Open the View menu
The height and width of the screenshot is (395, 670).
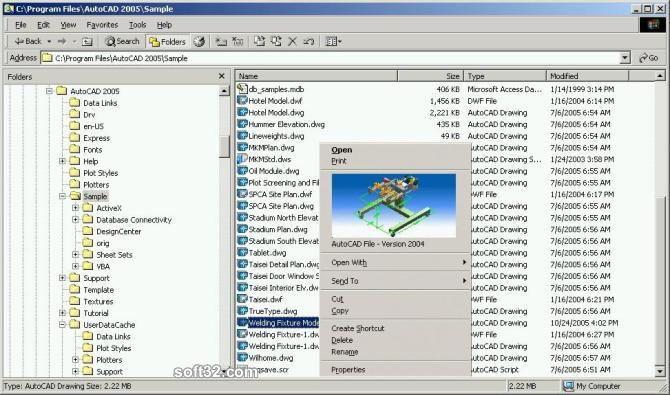point(68,25)
